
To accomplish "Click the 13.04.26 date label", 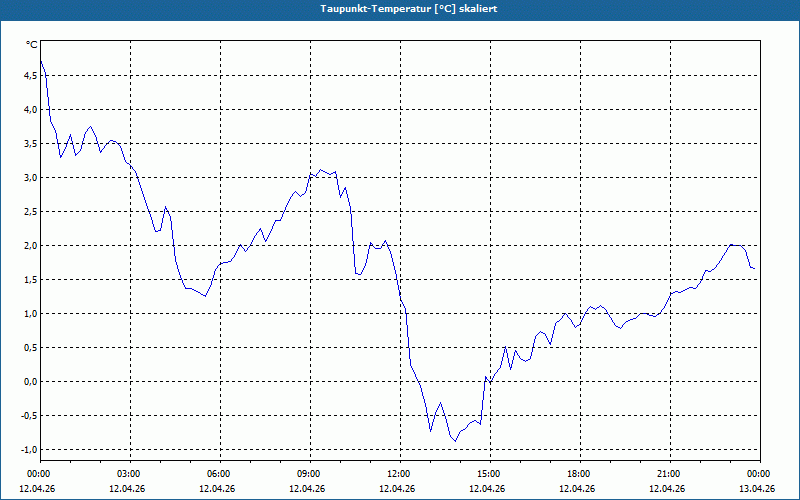I will click(757, 488).
